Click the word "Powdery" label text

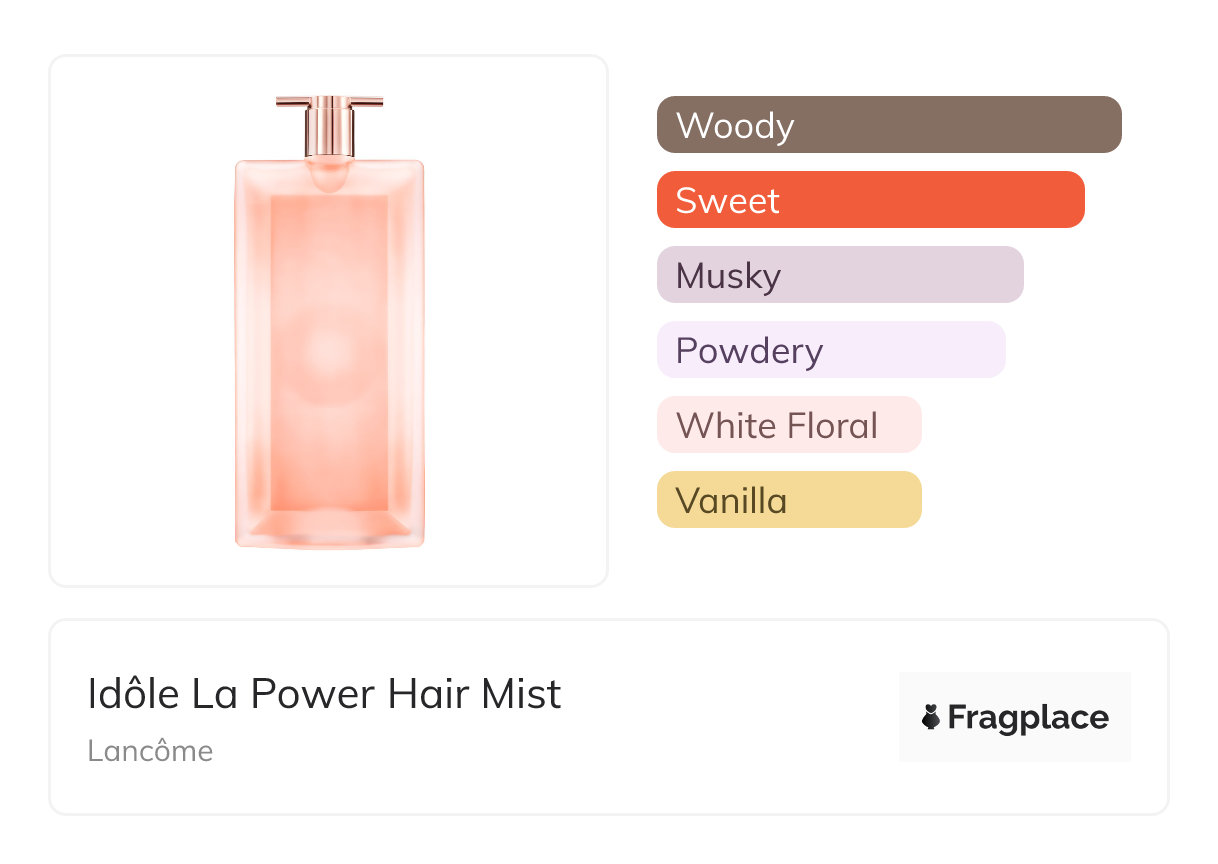pyautogui.click(x=749, y=351)
